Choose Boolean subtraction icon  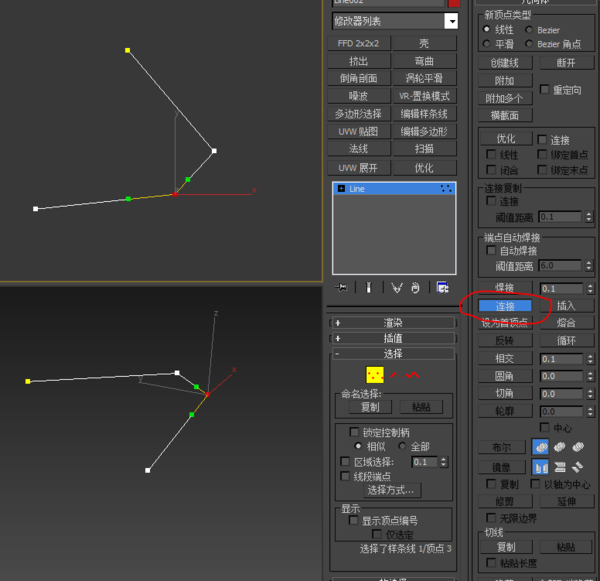coord(559,447)
